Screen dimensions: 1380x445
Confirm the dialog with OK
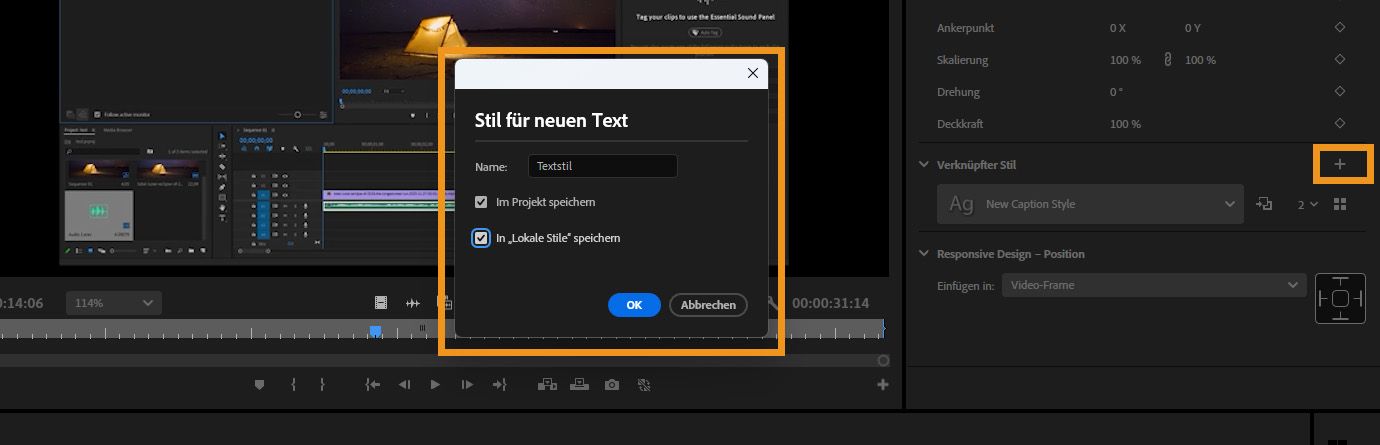[634, 305]
